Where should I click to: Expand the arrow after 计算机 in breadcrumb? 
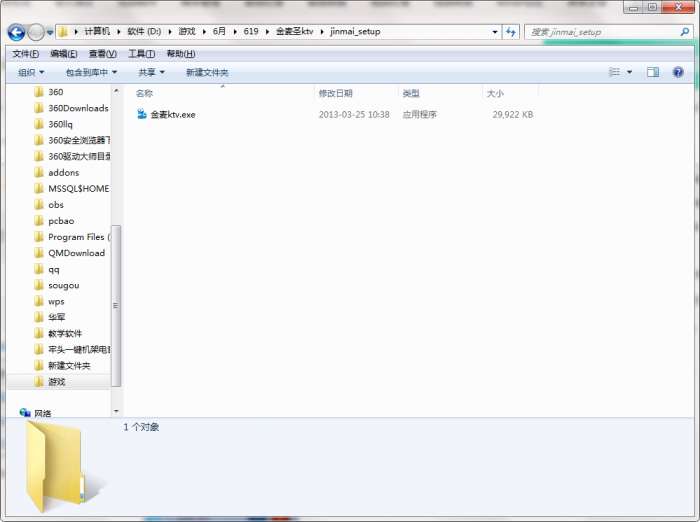[x=119, y=32]
